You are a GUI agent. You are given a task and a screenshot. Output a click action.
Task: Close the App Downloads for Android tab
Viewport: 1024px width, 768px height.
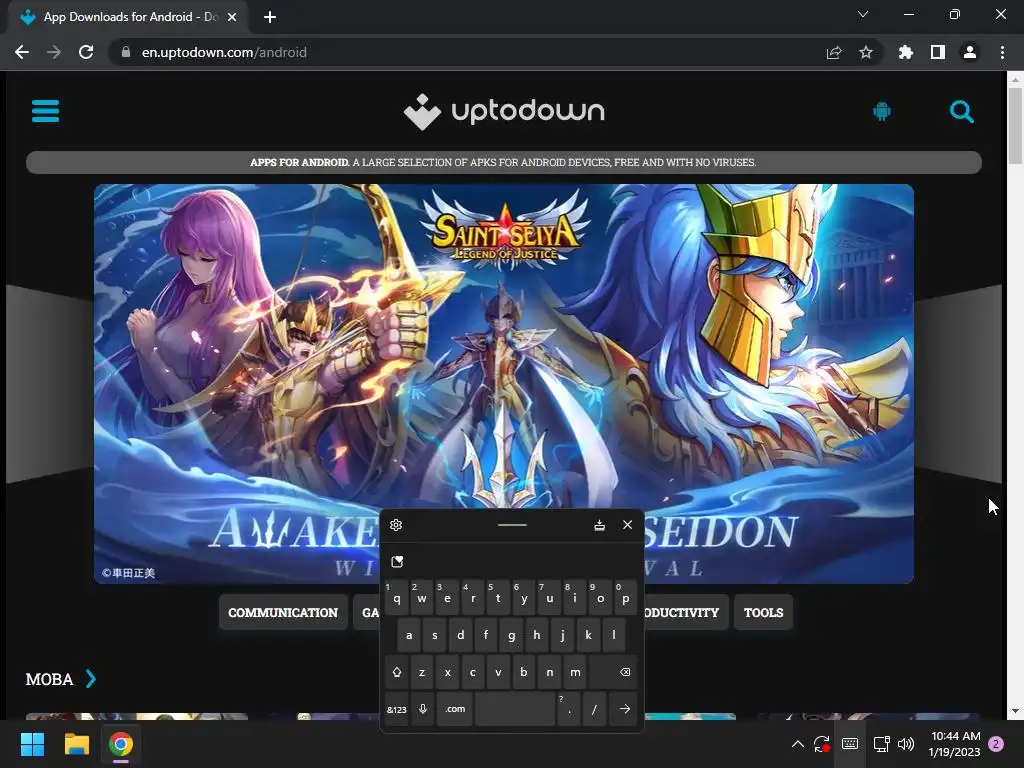click(232, 17)
